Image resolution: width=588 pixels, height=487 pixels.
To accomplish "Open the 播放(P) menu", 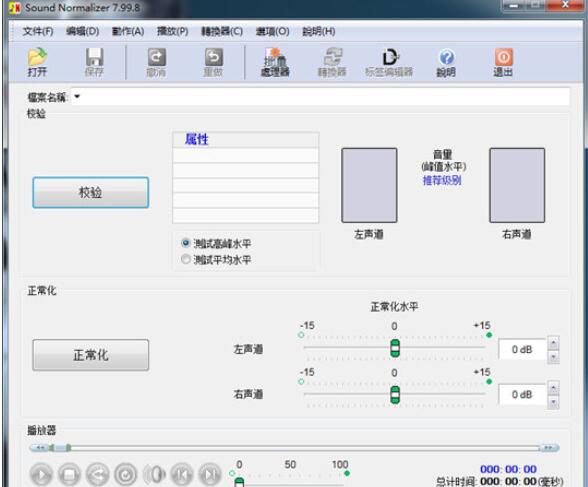I will coord(172,31).
